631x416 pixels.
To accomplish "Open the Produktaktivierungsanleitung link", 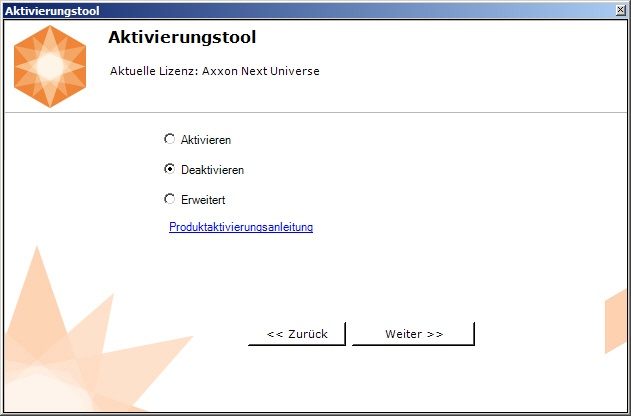I will click(x=241, y=227).
